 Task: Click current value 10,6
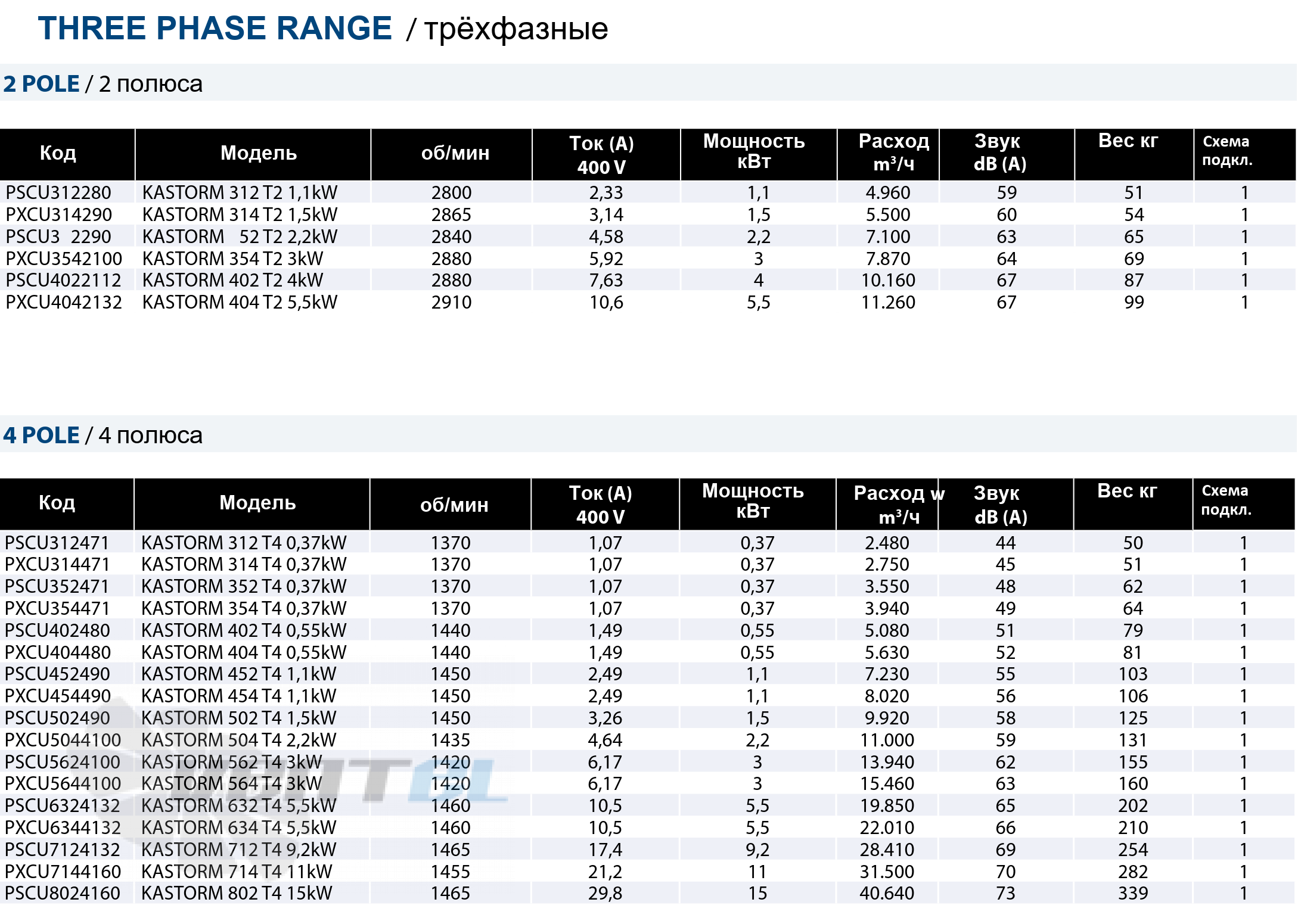(606, 302)
